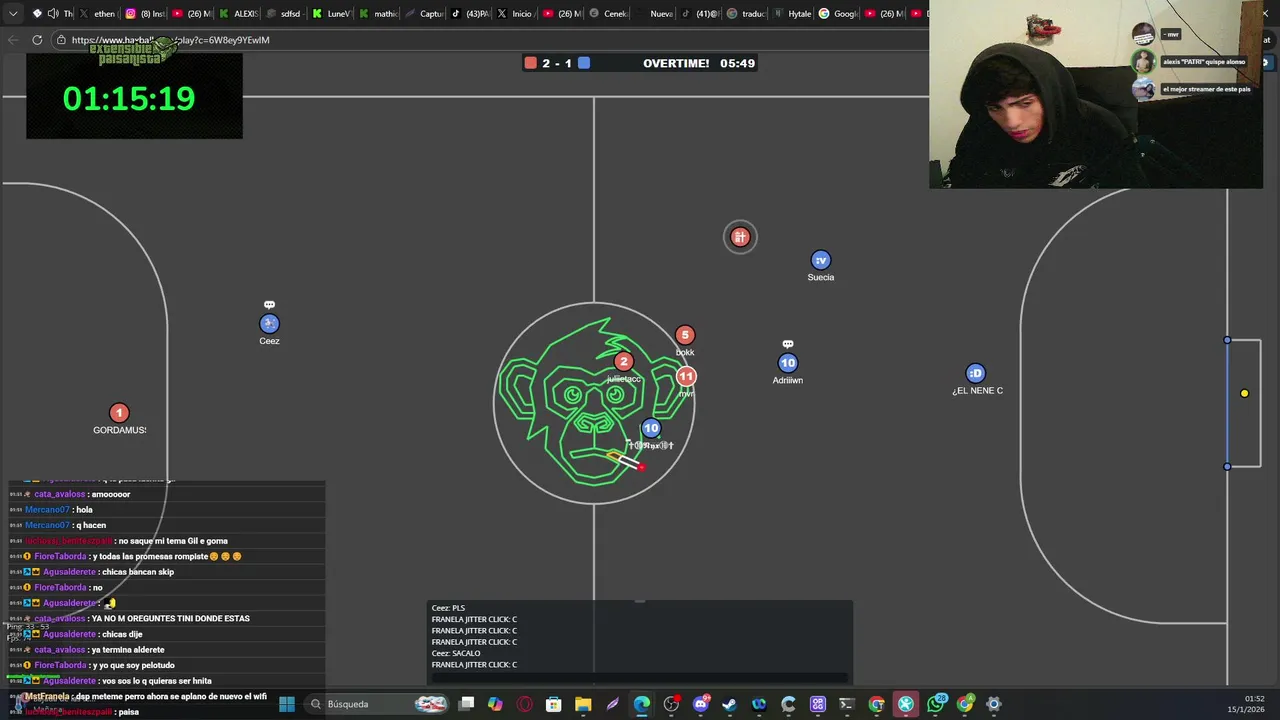Screen dimensions: 1280x720
Task: Click red player number 11
Action: (686, 377)
